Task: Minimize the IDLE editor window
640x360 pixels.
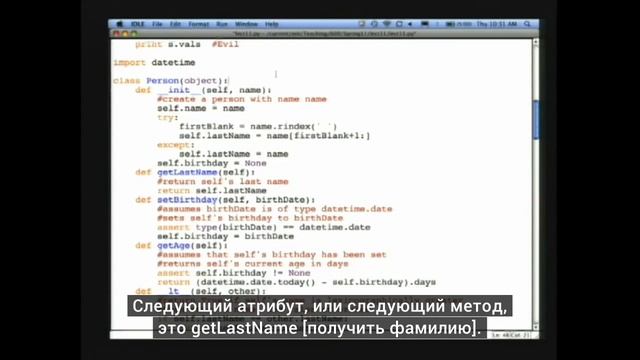Action: [x=125, y=34]
